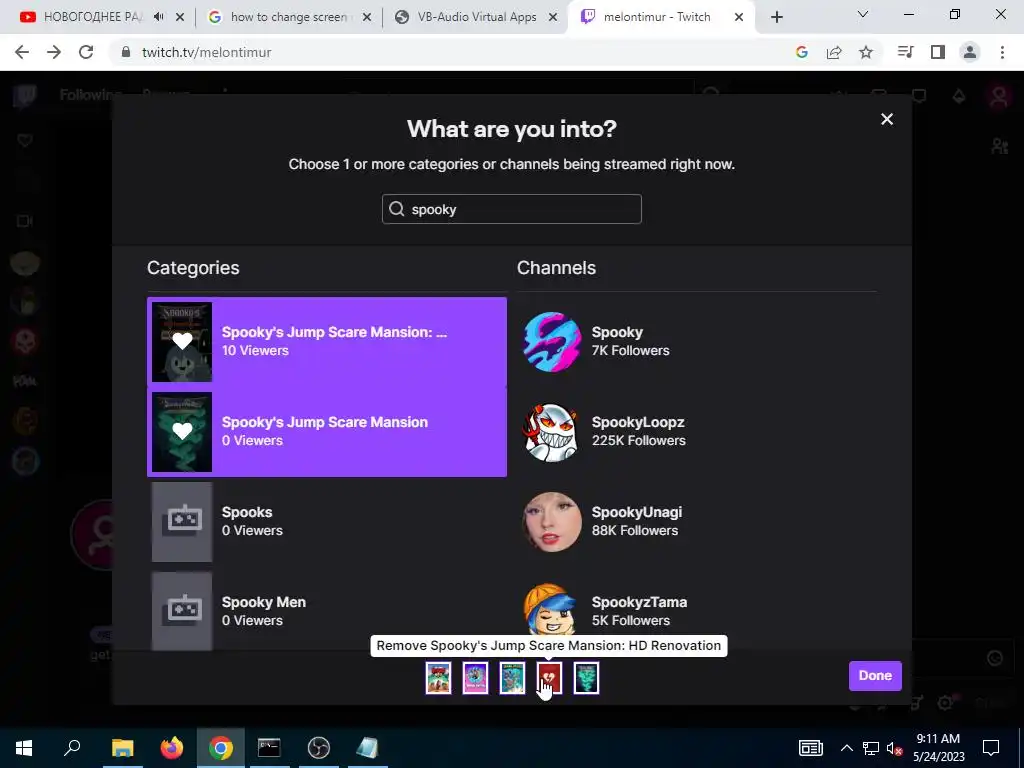
Task: Switch to VB-Audio Virtual Apps tab
Action: click(x=476, y=17)
